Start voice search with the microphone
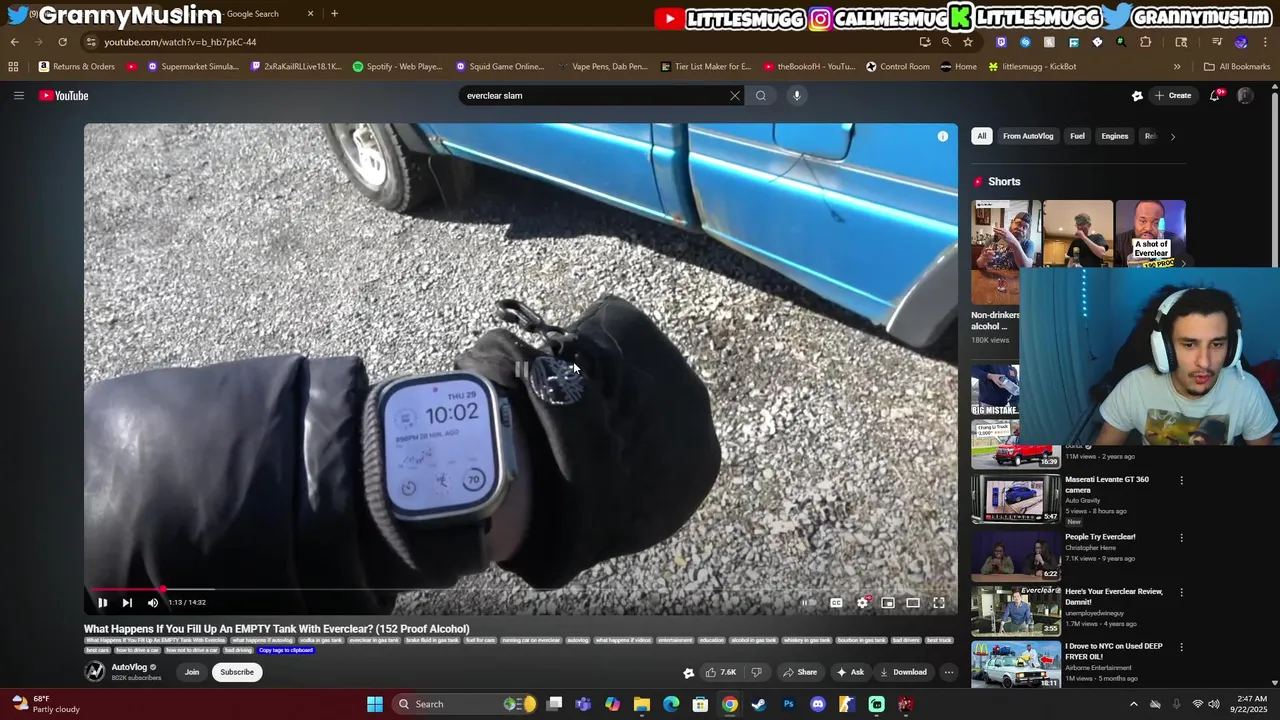 [x=797, y=95]
